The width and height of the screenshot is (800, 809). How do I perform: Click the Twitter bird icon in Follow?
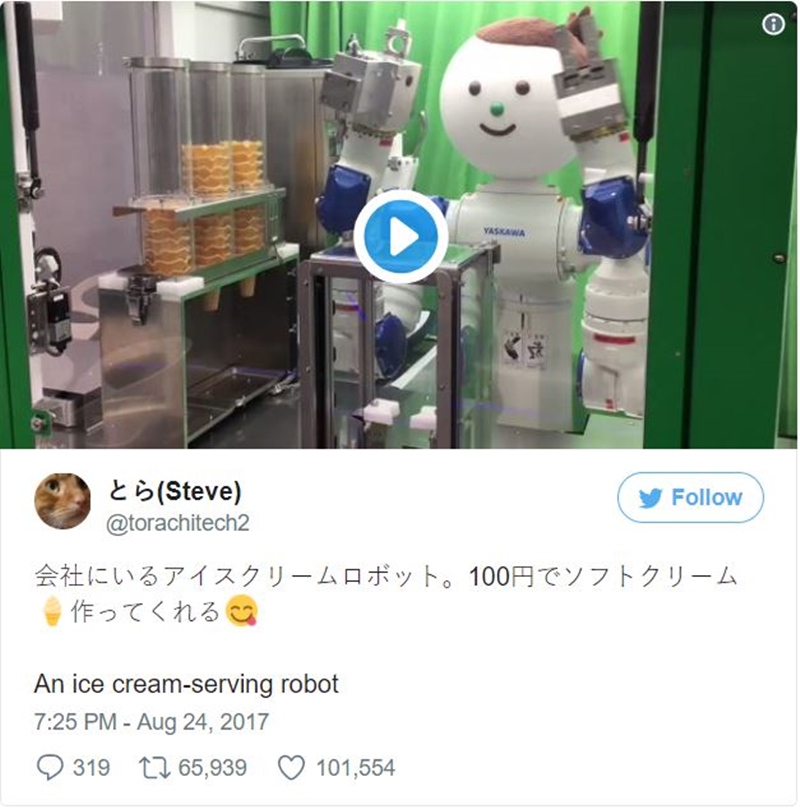click(x=650, y=498)
